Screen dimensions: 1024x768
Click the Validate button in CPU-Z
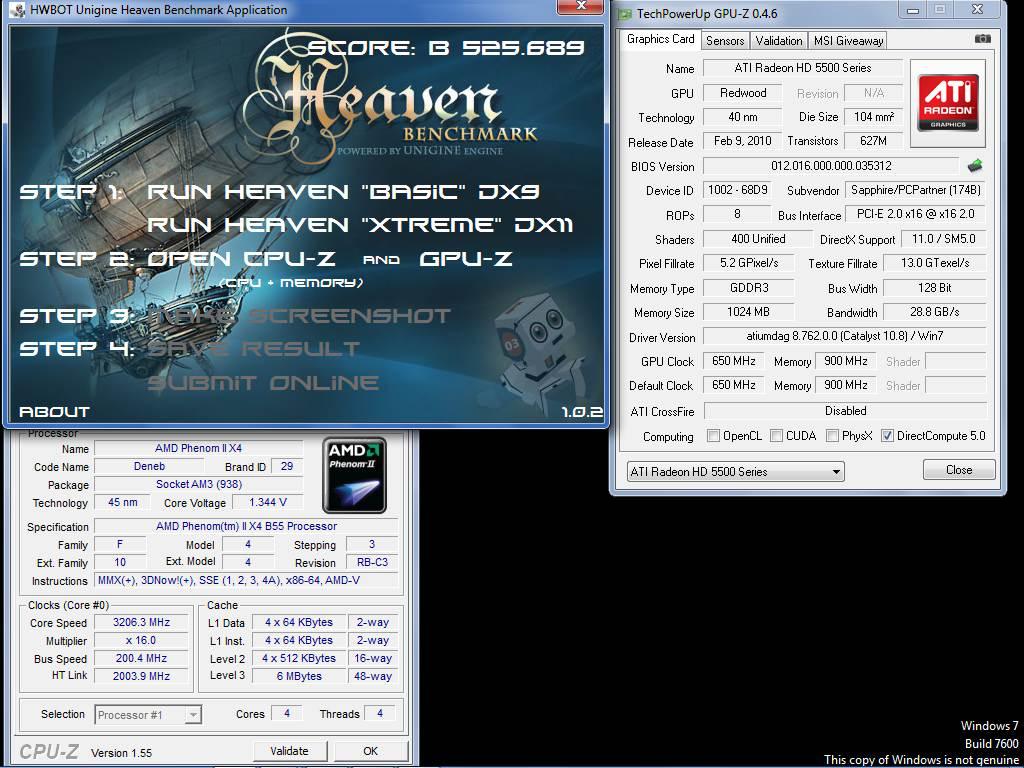[x=289, y=751]
